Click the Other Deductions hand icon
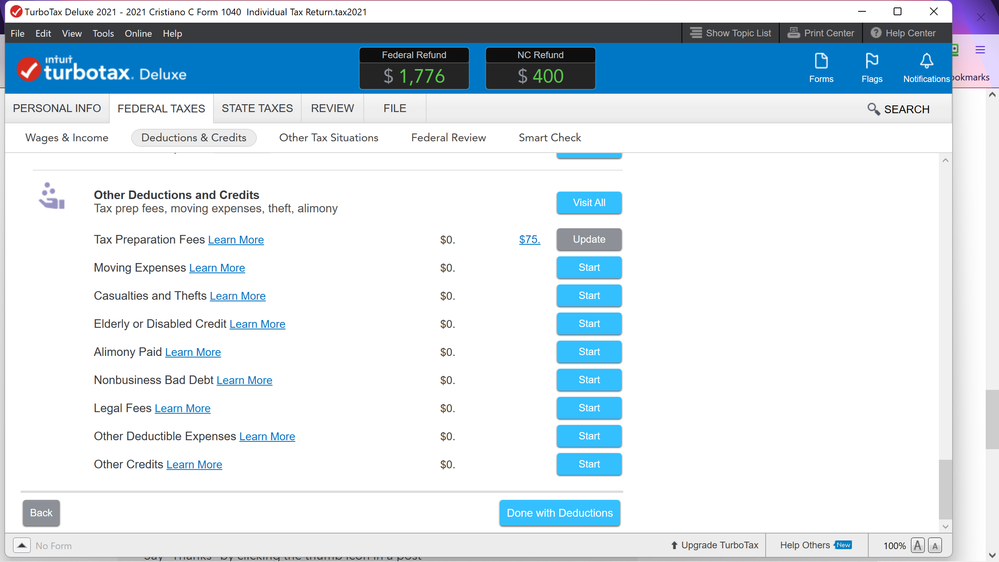Viewport: 999px width, 562px height. pos(52,196)
